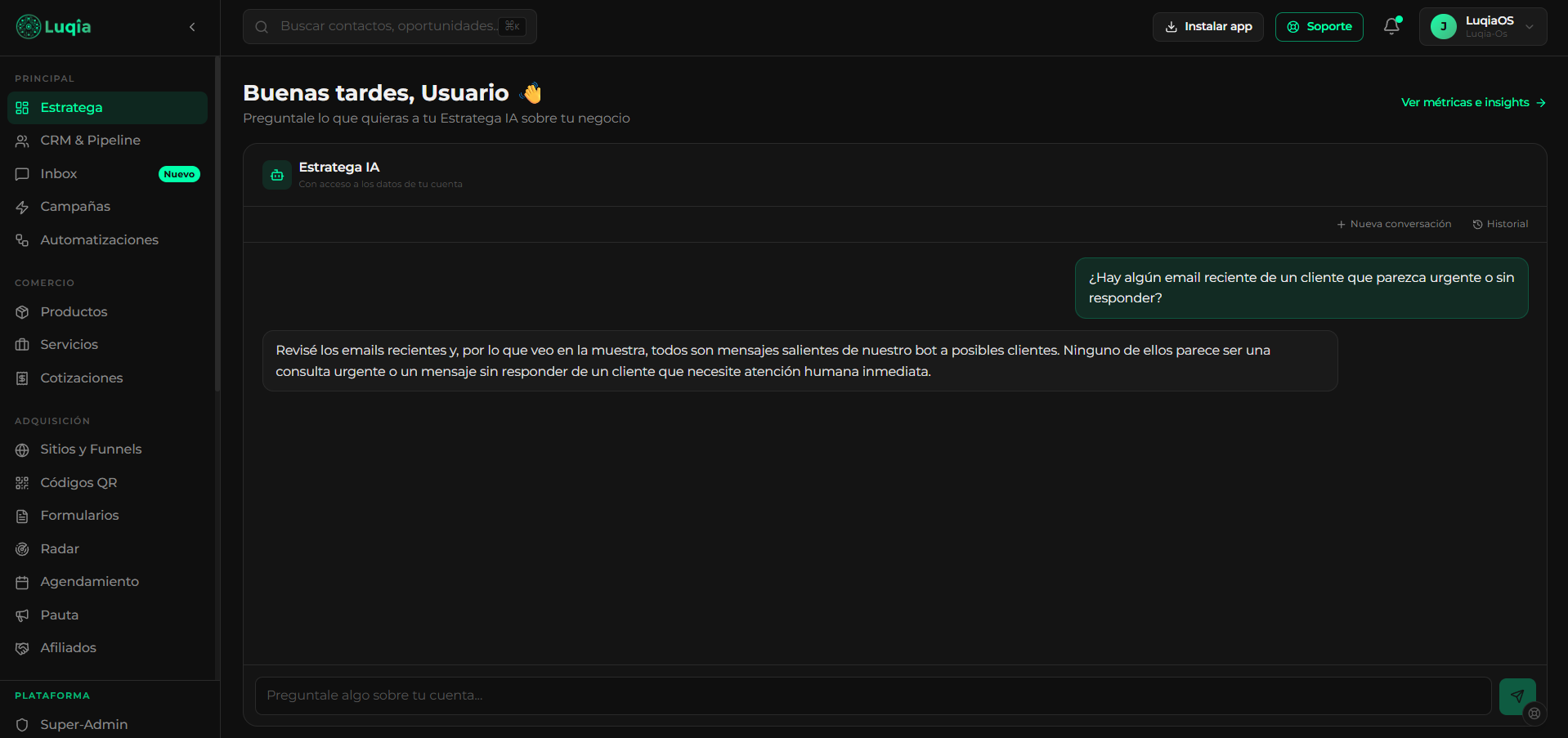The image size is (1568, 738).
Task: Click the user avatar J circle
Action: 1444,27
